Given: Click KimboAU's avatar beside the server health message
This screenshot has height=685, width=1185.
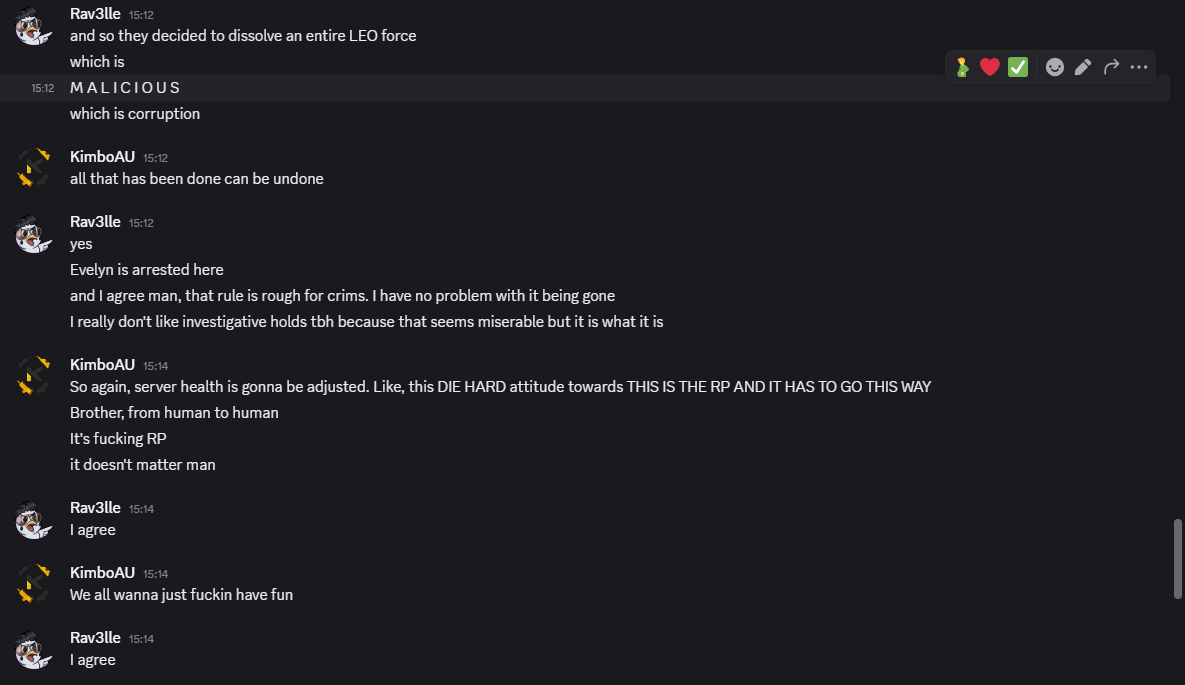Looking at the screenshot, I should pyautogui.click(x=34, y=376).
